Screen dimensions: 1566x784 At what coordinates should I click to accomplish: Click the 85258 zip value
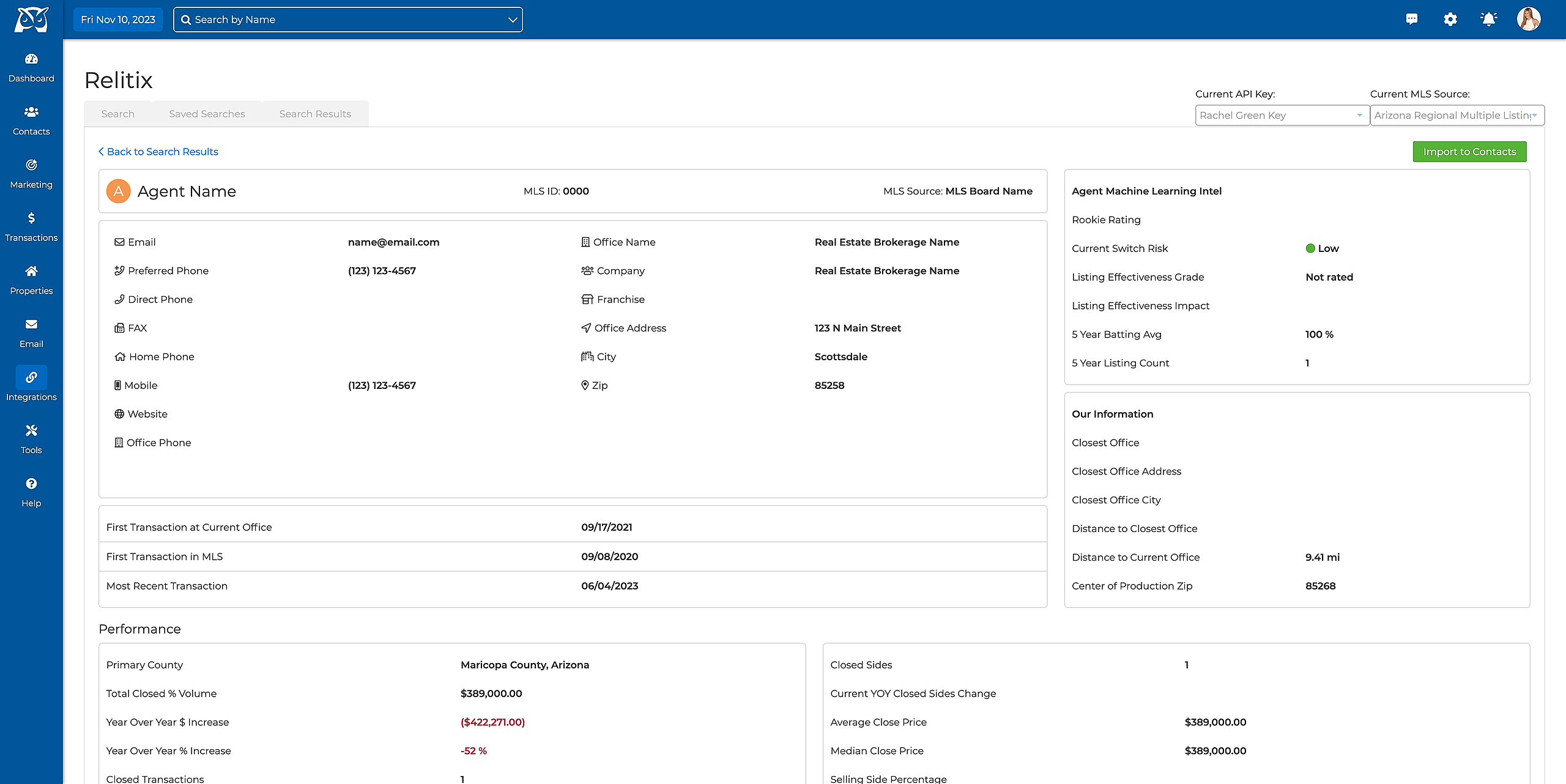(x=829, y=385)
